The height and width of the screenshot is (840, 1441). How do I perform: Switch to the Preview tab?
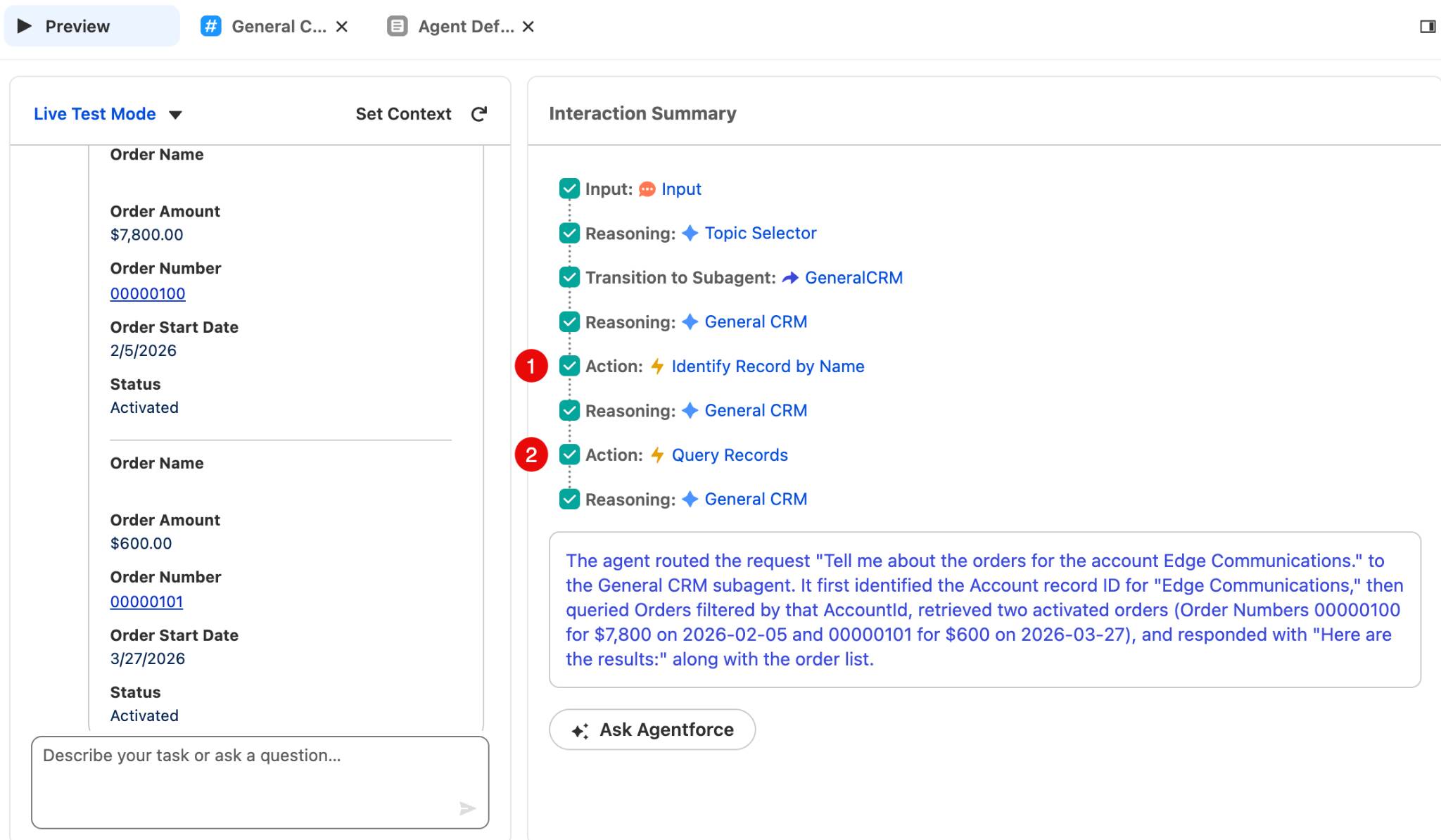coord(92,26)
